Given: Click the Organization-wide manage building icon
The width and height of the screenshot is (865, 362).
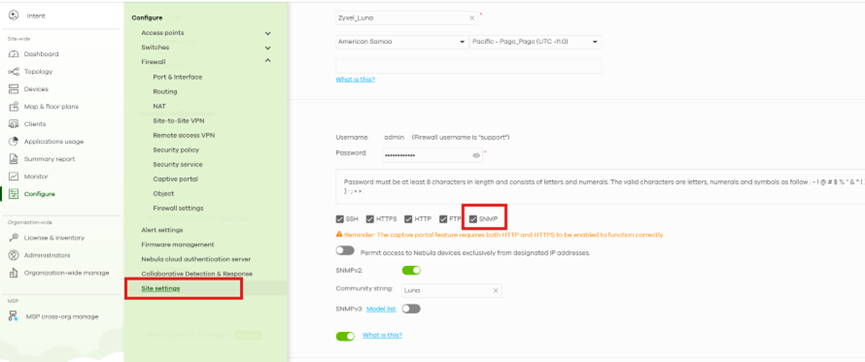Looking at the screenshot, I should [x=14, y=273].
